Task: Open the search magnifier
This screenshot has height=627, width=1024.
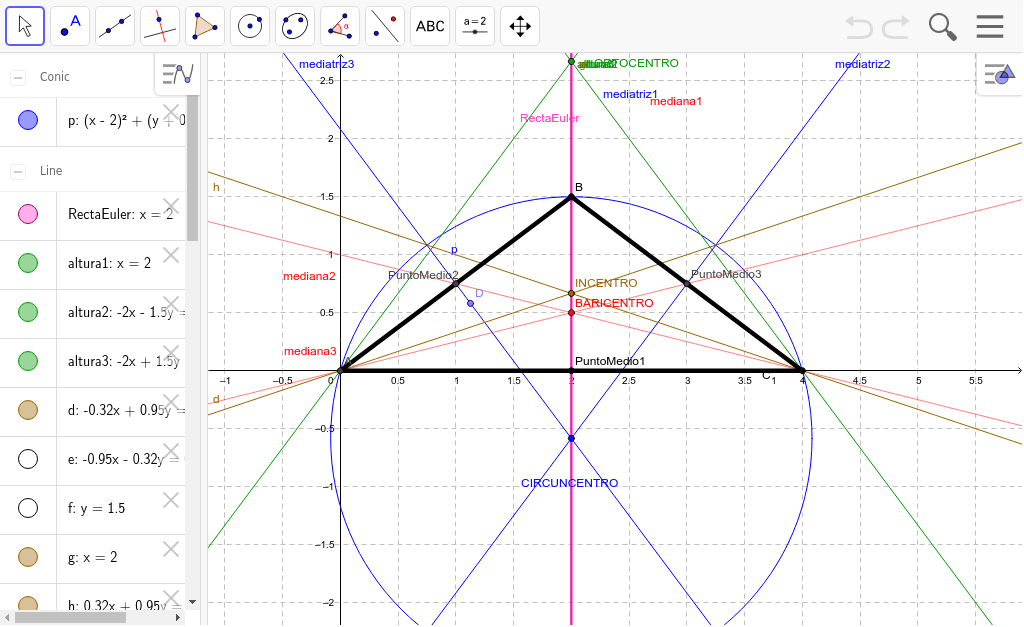Action: pyautogui.click(x=942, y=27)
